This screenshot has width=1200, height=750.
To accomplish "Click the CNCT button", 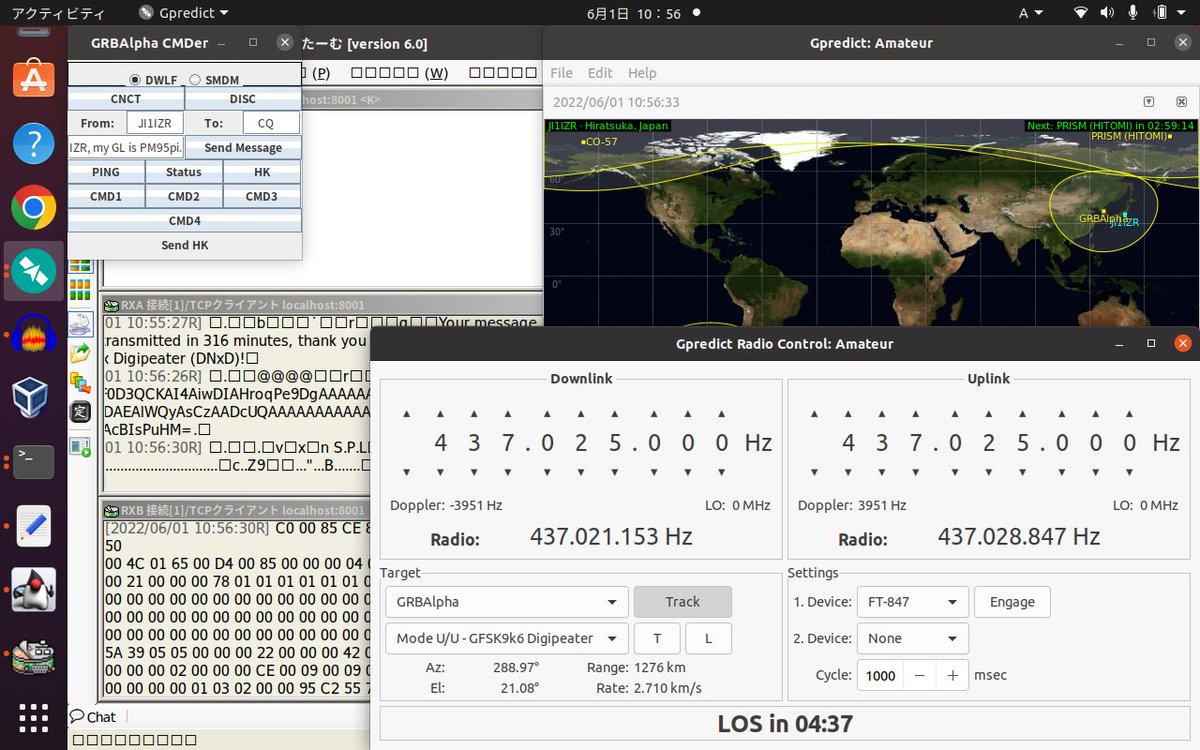I will click(126, 99).
